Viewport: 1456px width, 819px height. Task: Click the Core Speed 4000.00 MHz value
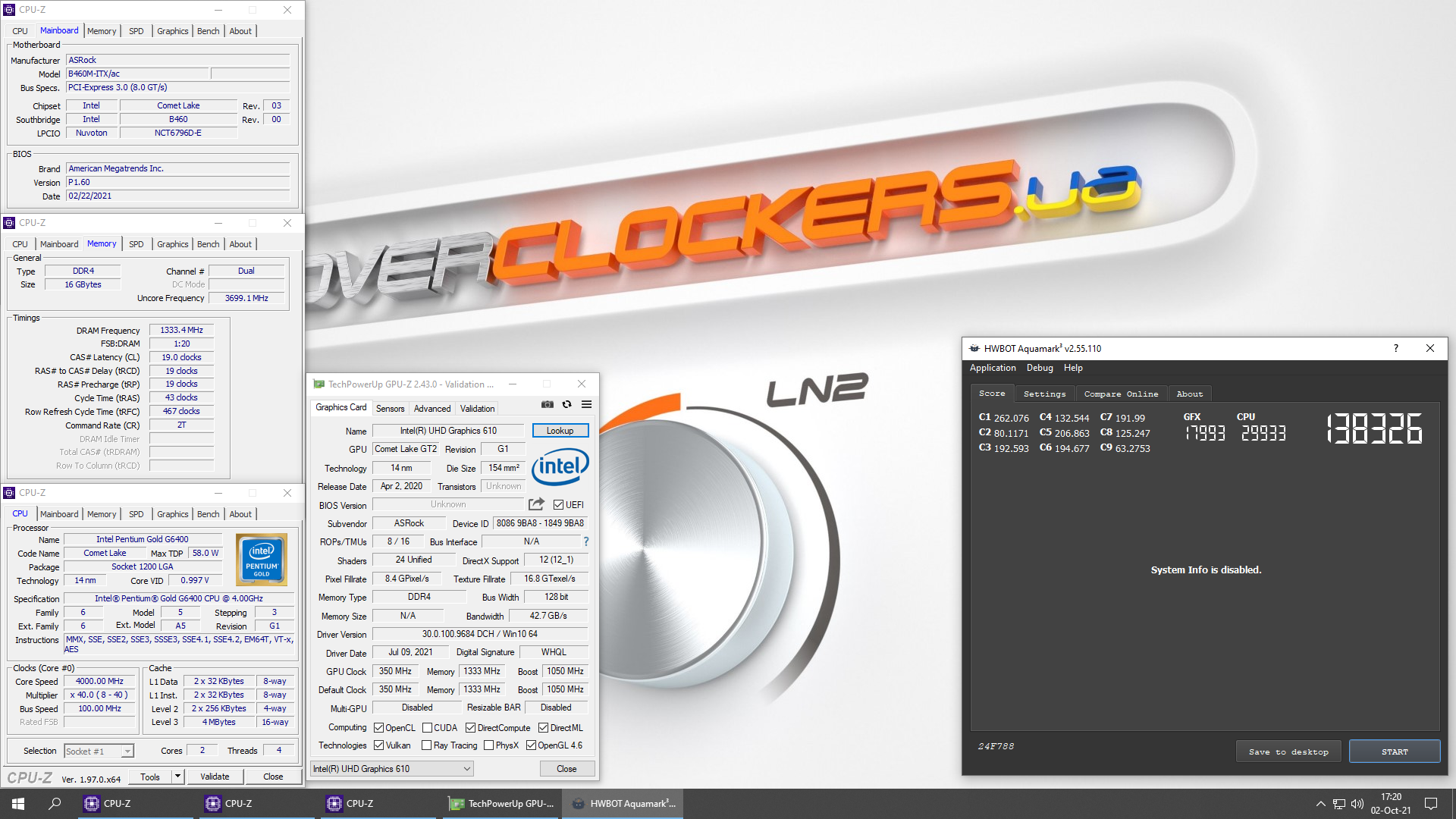(x=99, y=681)
